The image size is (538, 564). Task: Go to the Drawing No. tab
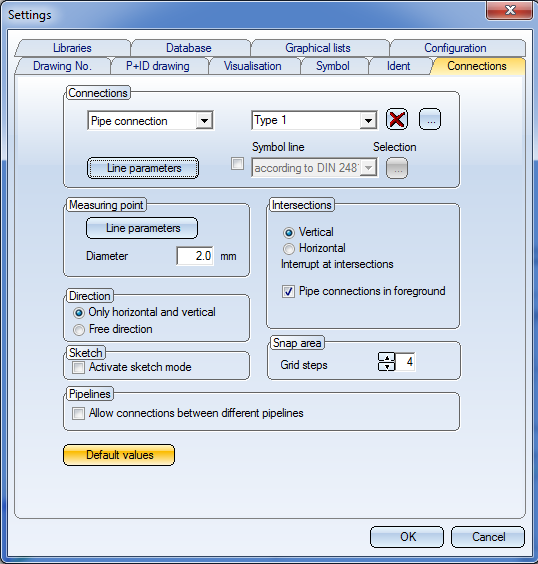(x=63, y=66)
